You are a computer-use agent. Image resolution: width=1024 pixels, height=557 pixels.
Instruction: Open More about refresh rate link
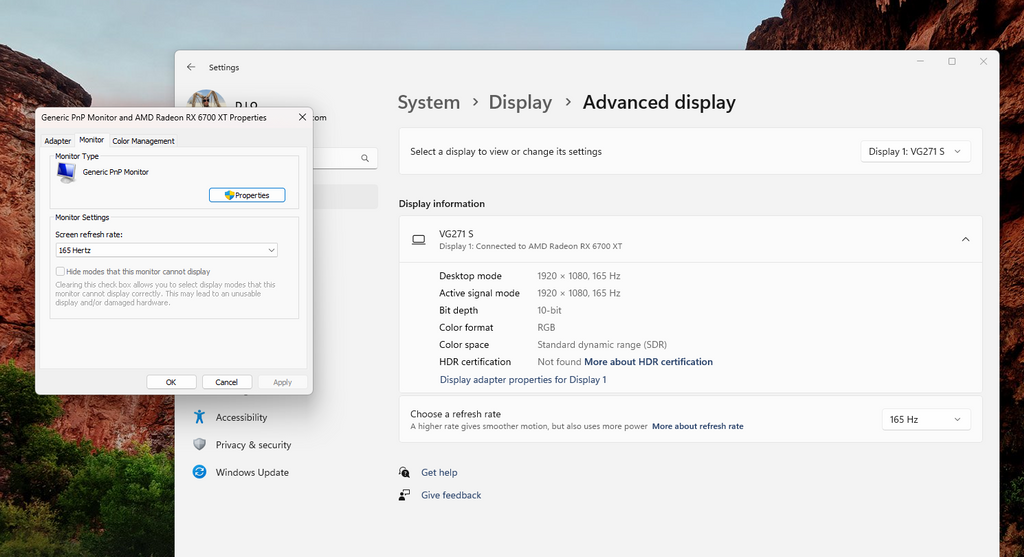(x=697, y=426)
